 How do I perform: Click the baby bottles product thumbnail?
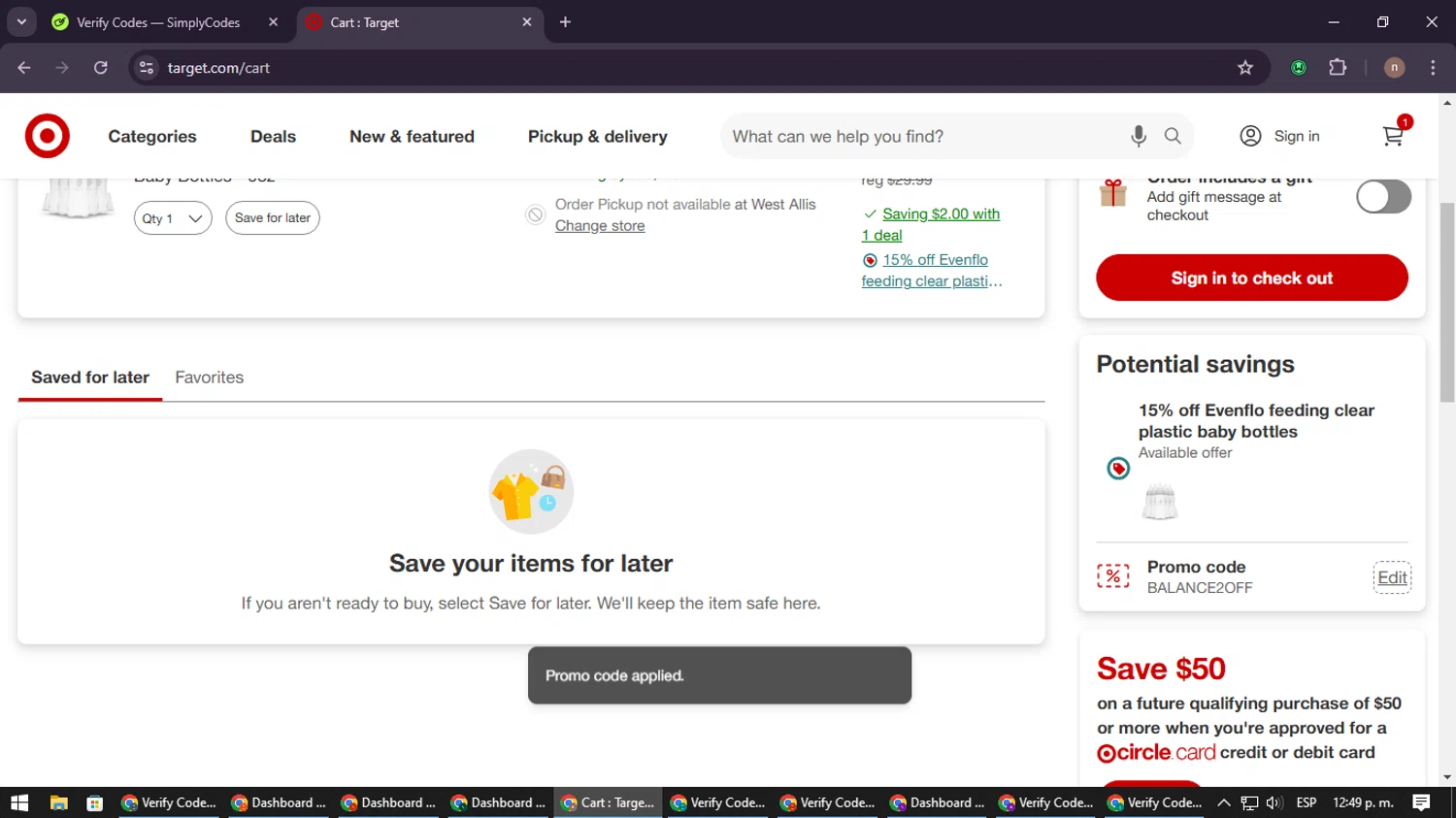(x=77, y=198)
